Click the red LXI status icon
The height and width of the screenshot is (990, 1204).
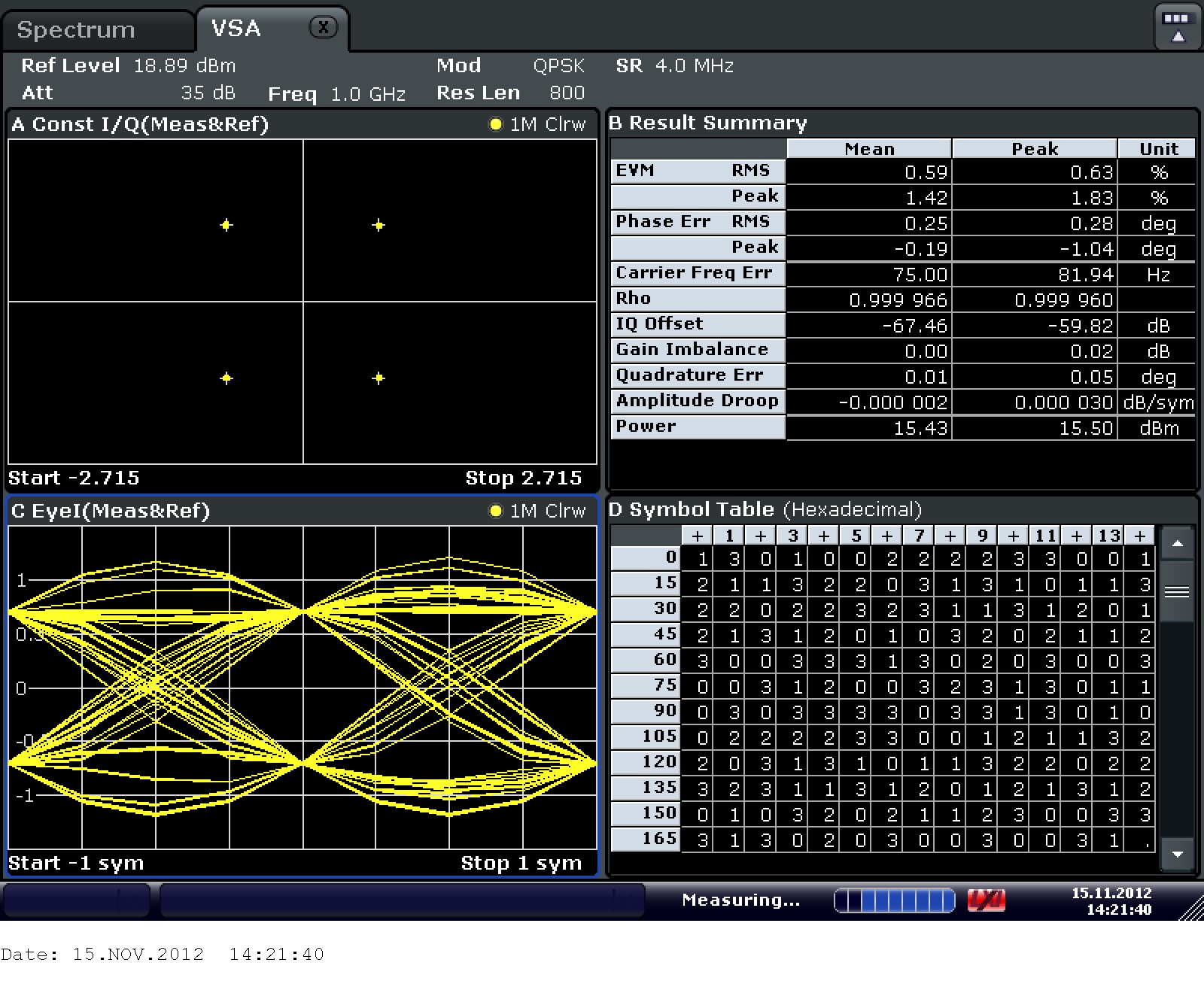tap(986, 900)
